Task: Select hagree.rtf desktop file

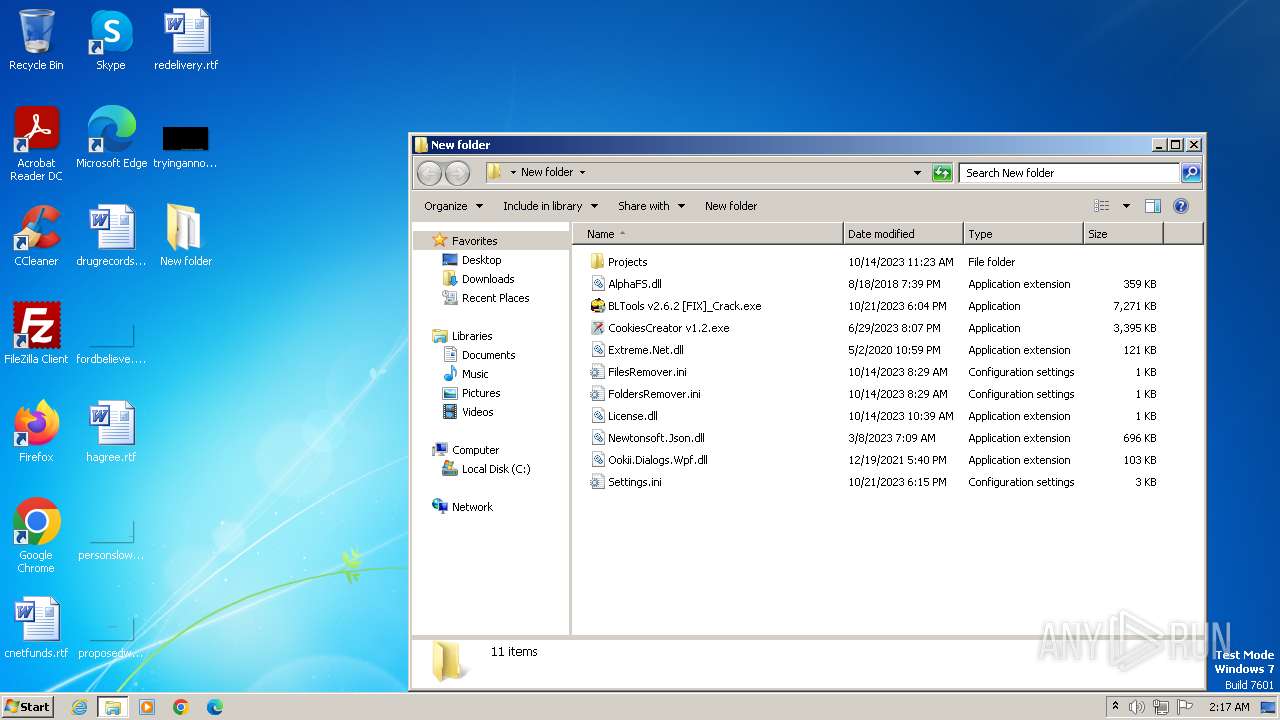Action: pos(111,432)
